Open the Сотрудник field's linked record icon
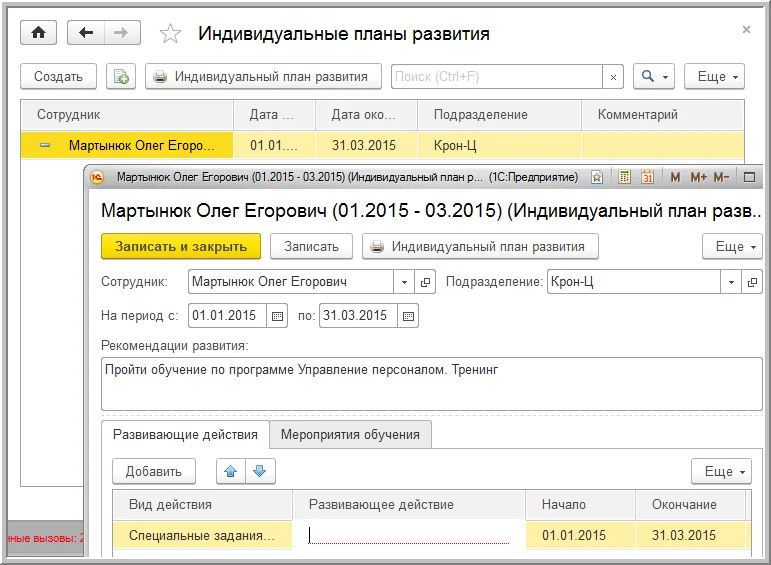Screen dimensions: 771x565 point(426,283)
